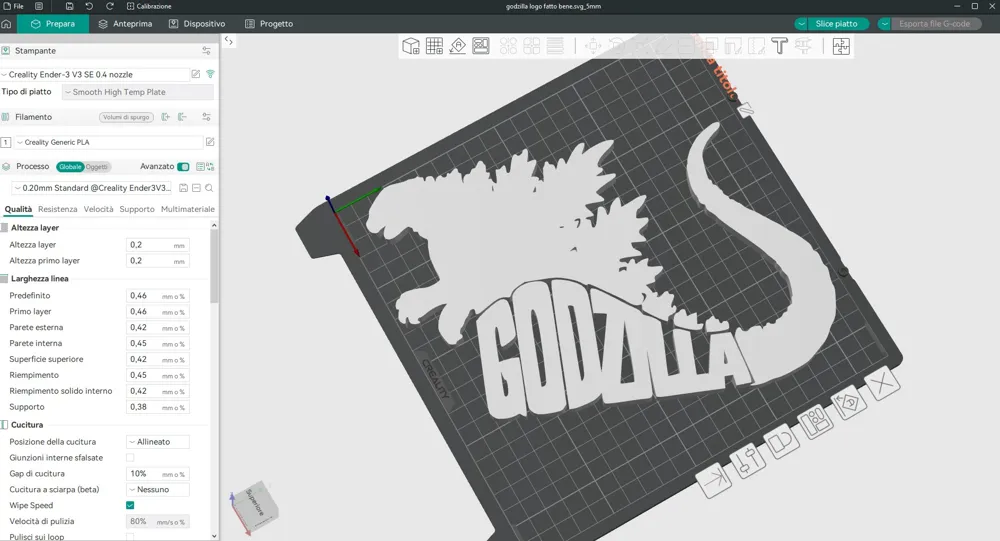Open the Slice piatto dropdown arrow
The height and width of the screenshot is (541, 1000).
click(801, 24)
